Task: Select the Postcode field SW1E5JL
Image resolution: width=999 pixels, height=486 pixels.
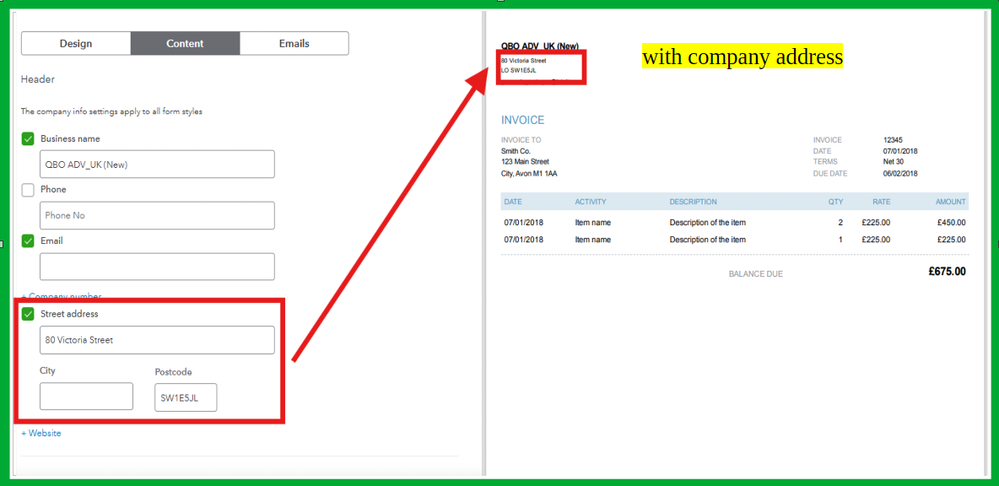Action: [x=185, y=397]
